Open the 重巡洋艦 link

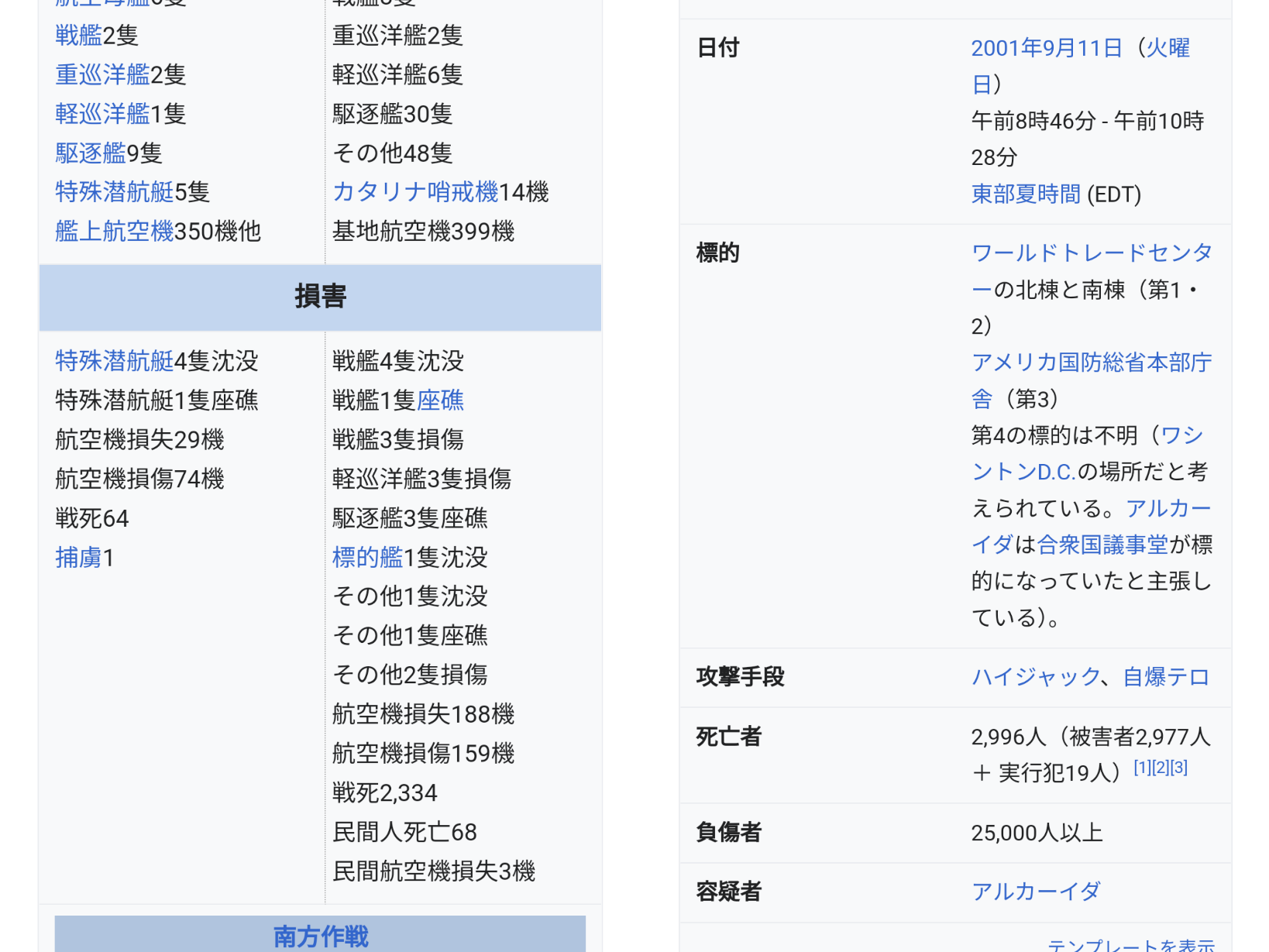pos(102,75)
